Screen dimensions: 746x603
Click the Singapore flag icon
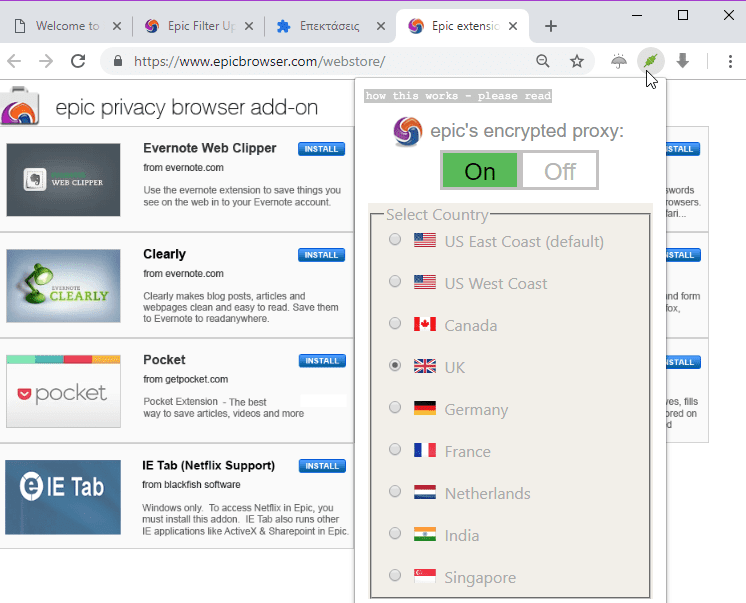point(424,576)
